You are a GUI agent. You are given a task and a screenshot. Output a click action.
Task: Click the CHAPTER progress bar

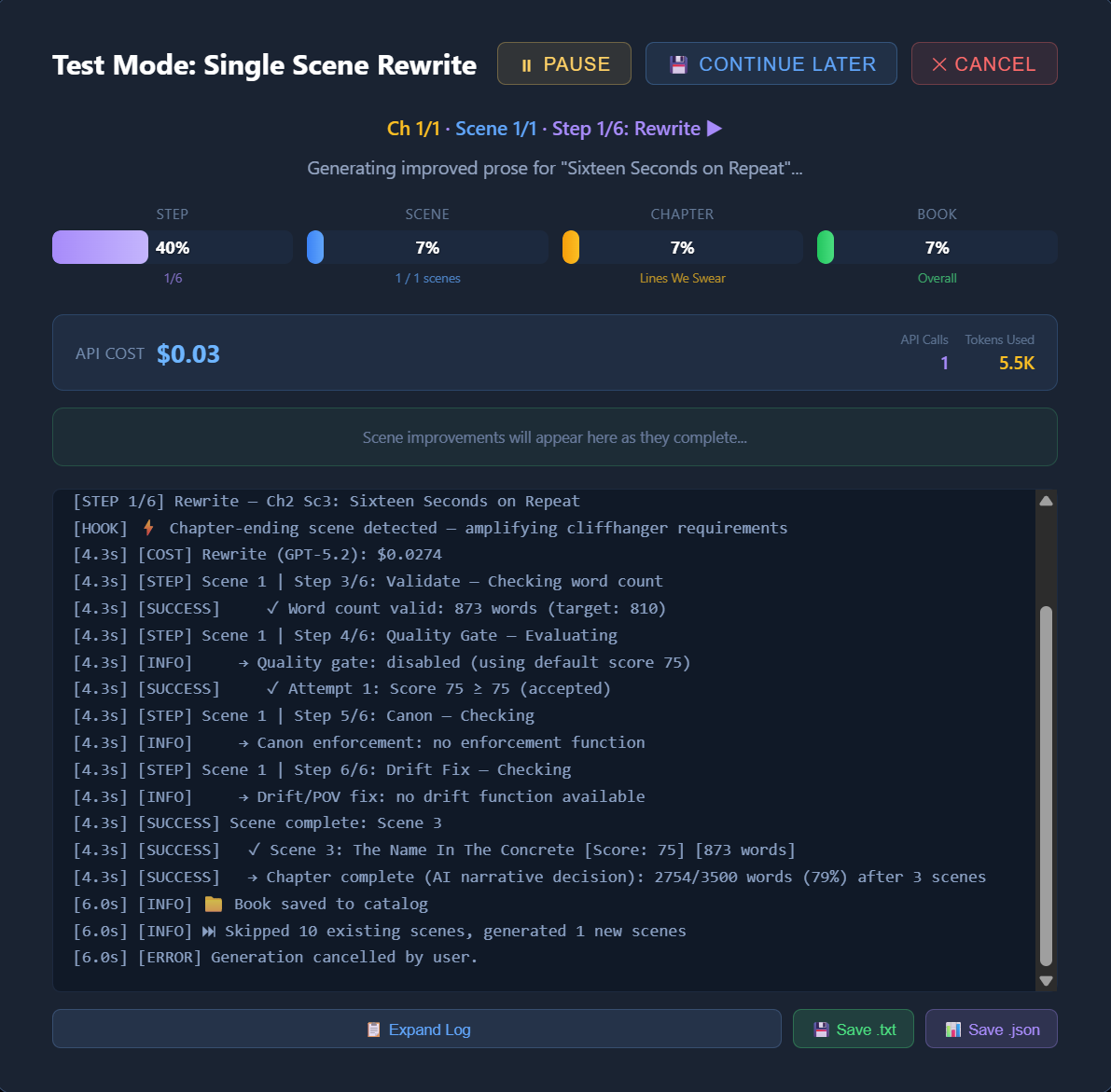(x=682, y=247)
